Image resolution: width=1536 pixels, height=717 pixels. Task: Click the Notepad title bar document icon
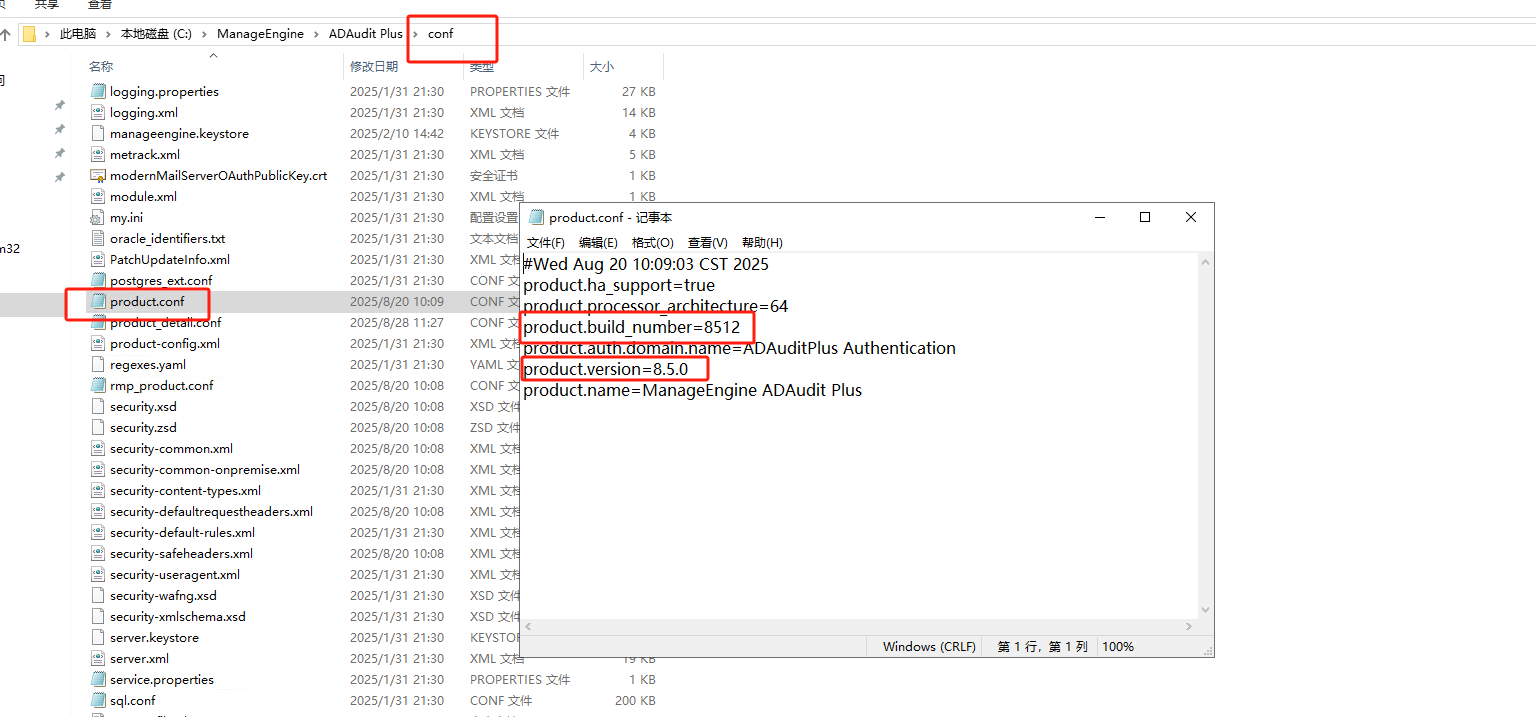click(x=536, y=217)
